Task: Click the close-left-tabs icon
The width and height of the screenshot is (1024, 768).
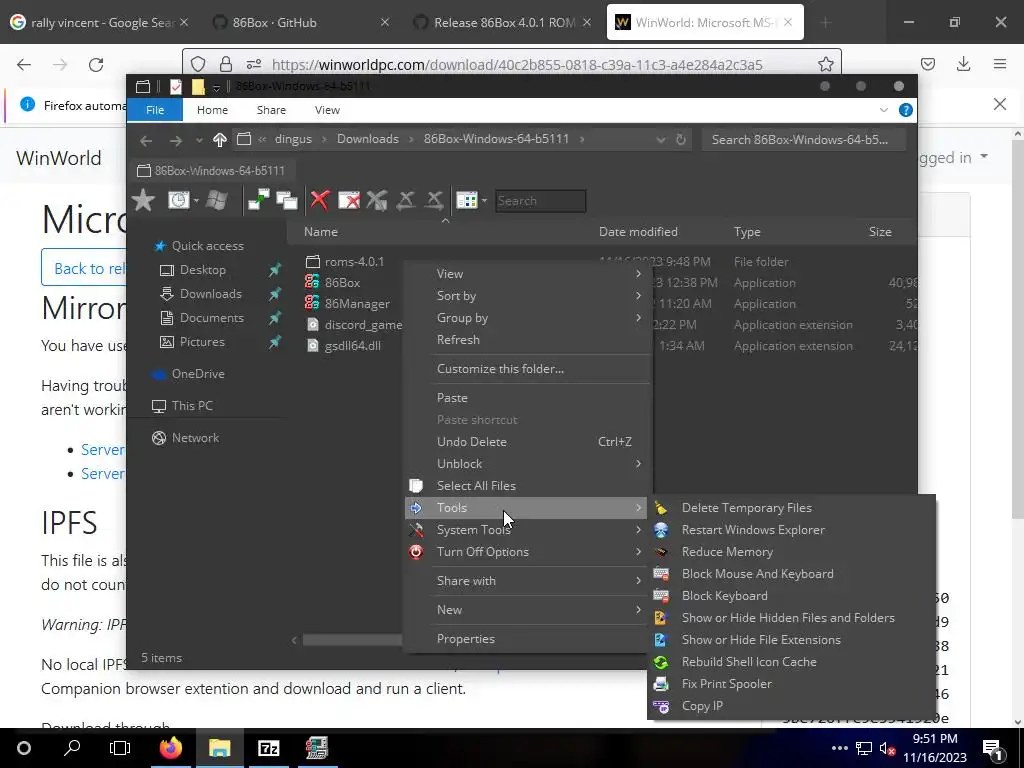Action: click(x=406, y=200)
